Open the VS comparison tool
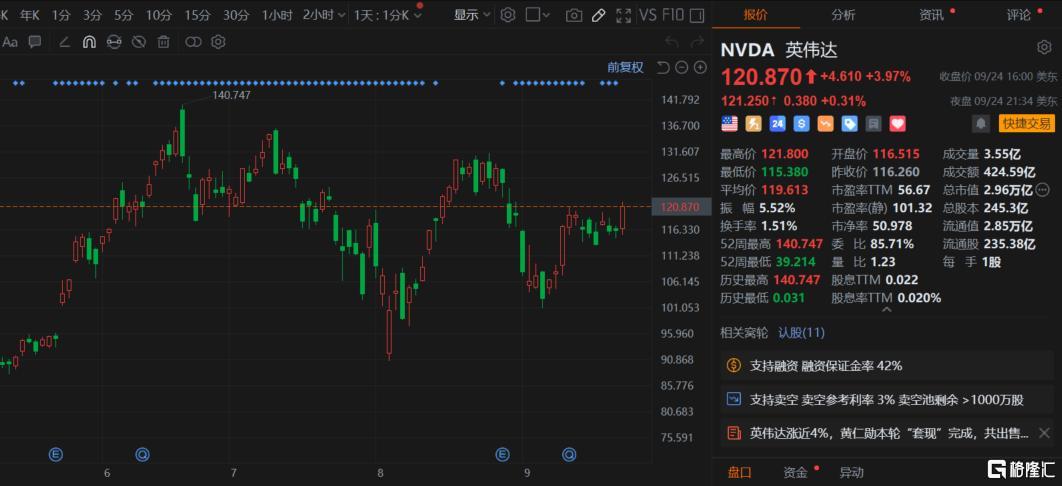 [x=648, y=15]
